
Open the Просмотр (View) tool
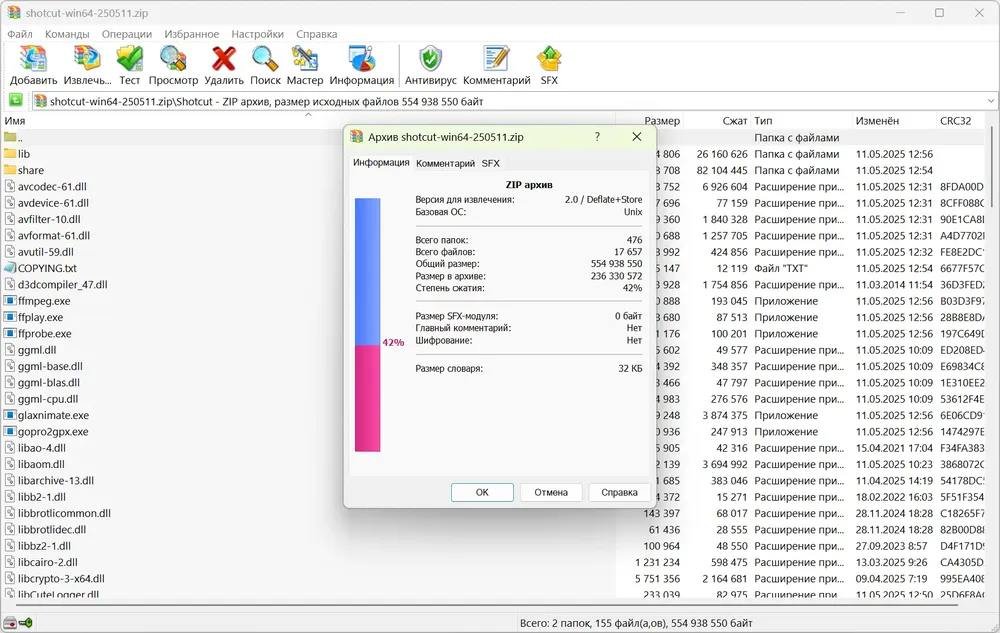coord(173,59)
